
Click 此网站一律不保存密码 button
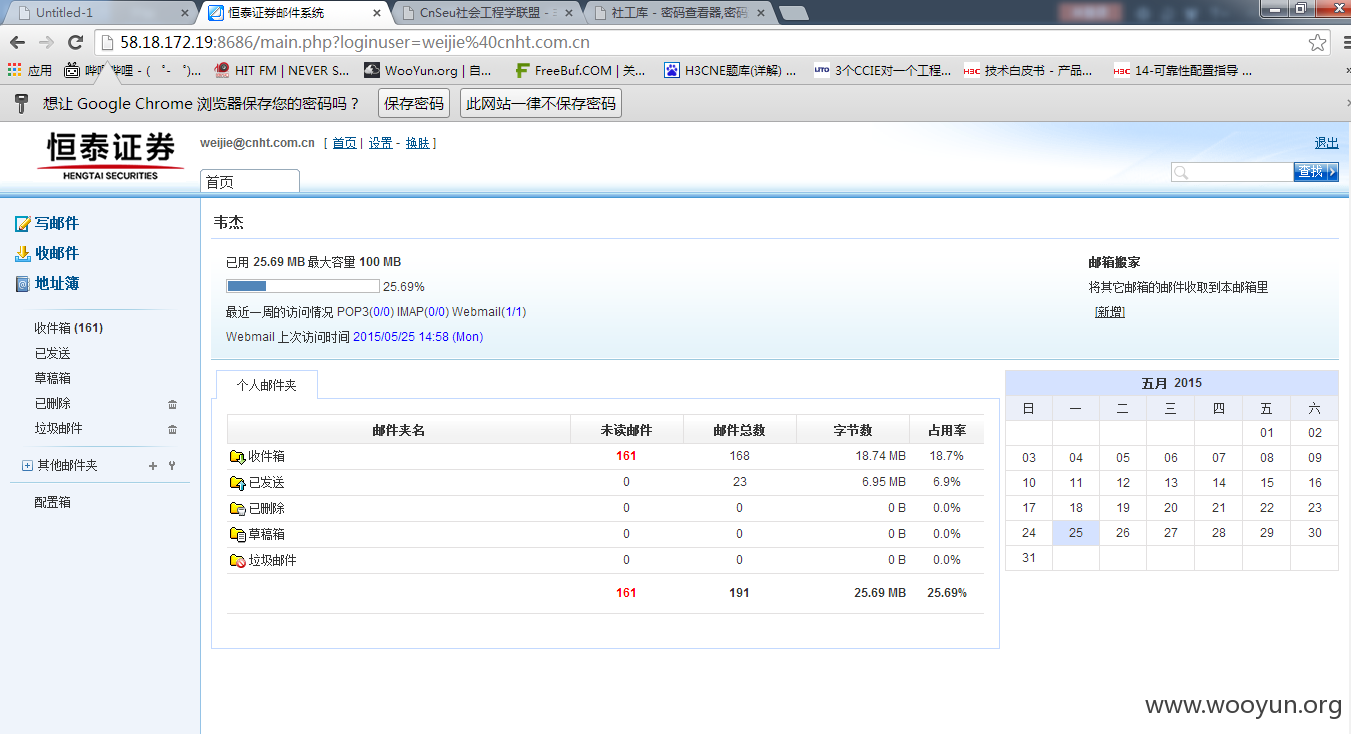(x=541, y=103)
